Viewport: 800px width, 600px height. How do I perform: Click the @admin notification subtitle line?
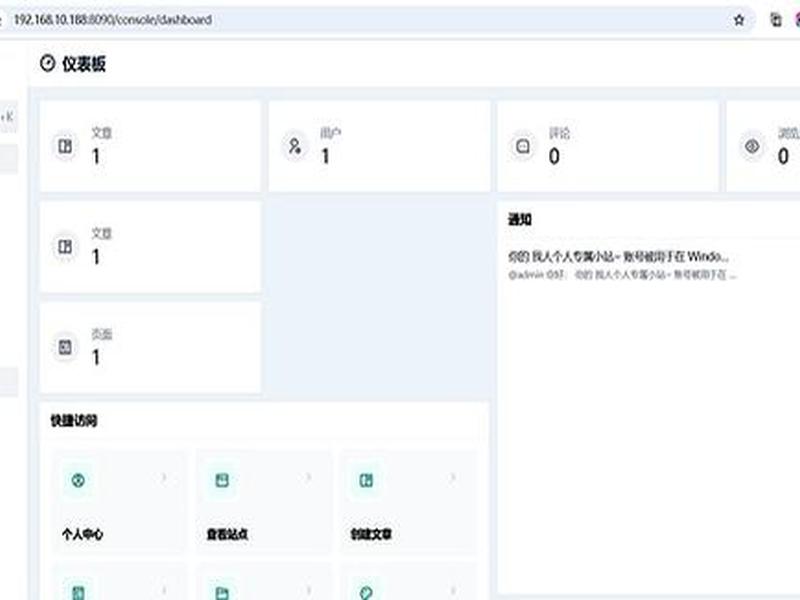tap(622, 274)
